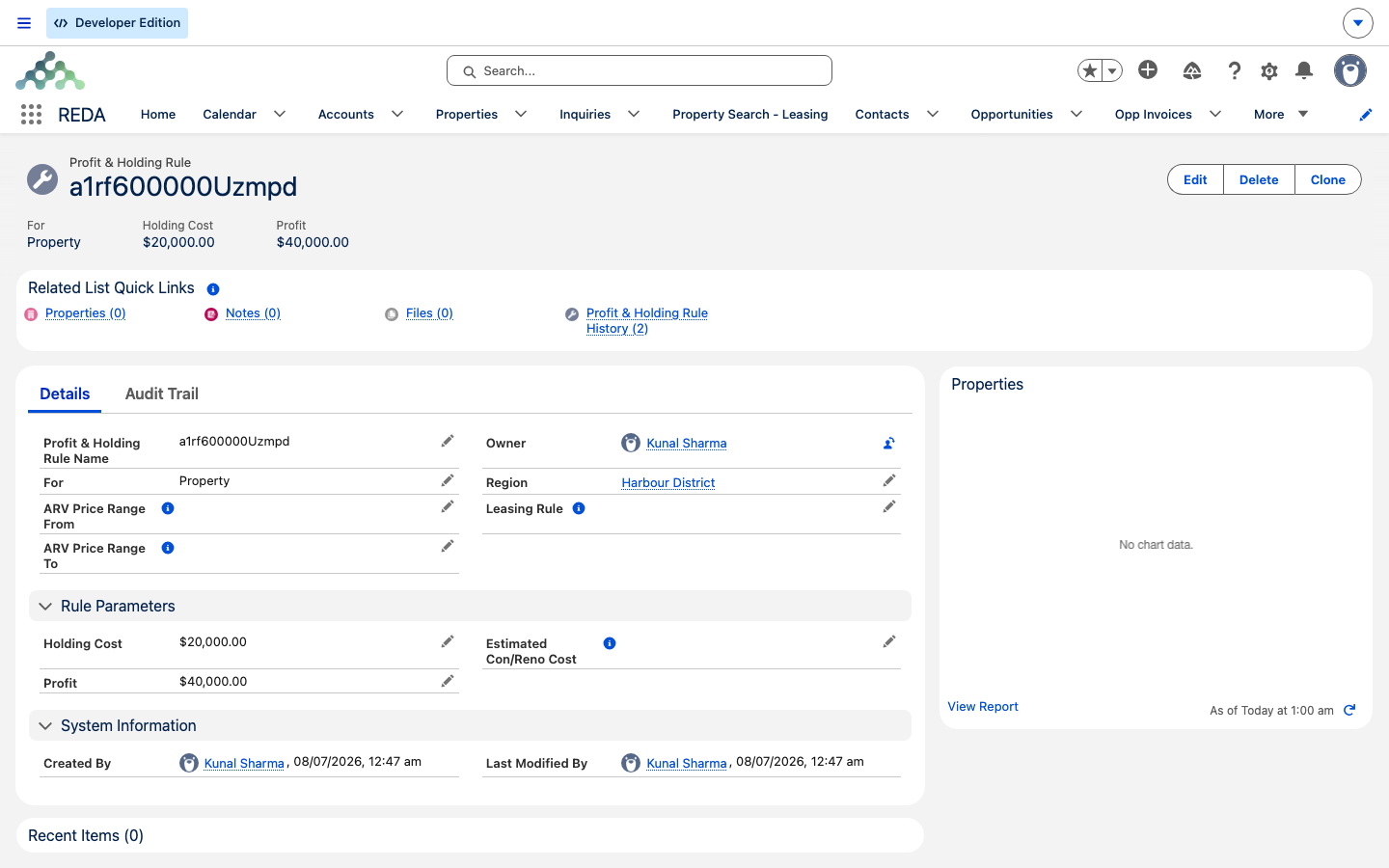Expand the Accounts tab dropdown
This screenshot has height=868, width=1389.
click(x=397, y=115)
